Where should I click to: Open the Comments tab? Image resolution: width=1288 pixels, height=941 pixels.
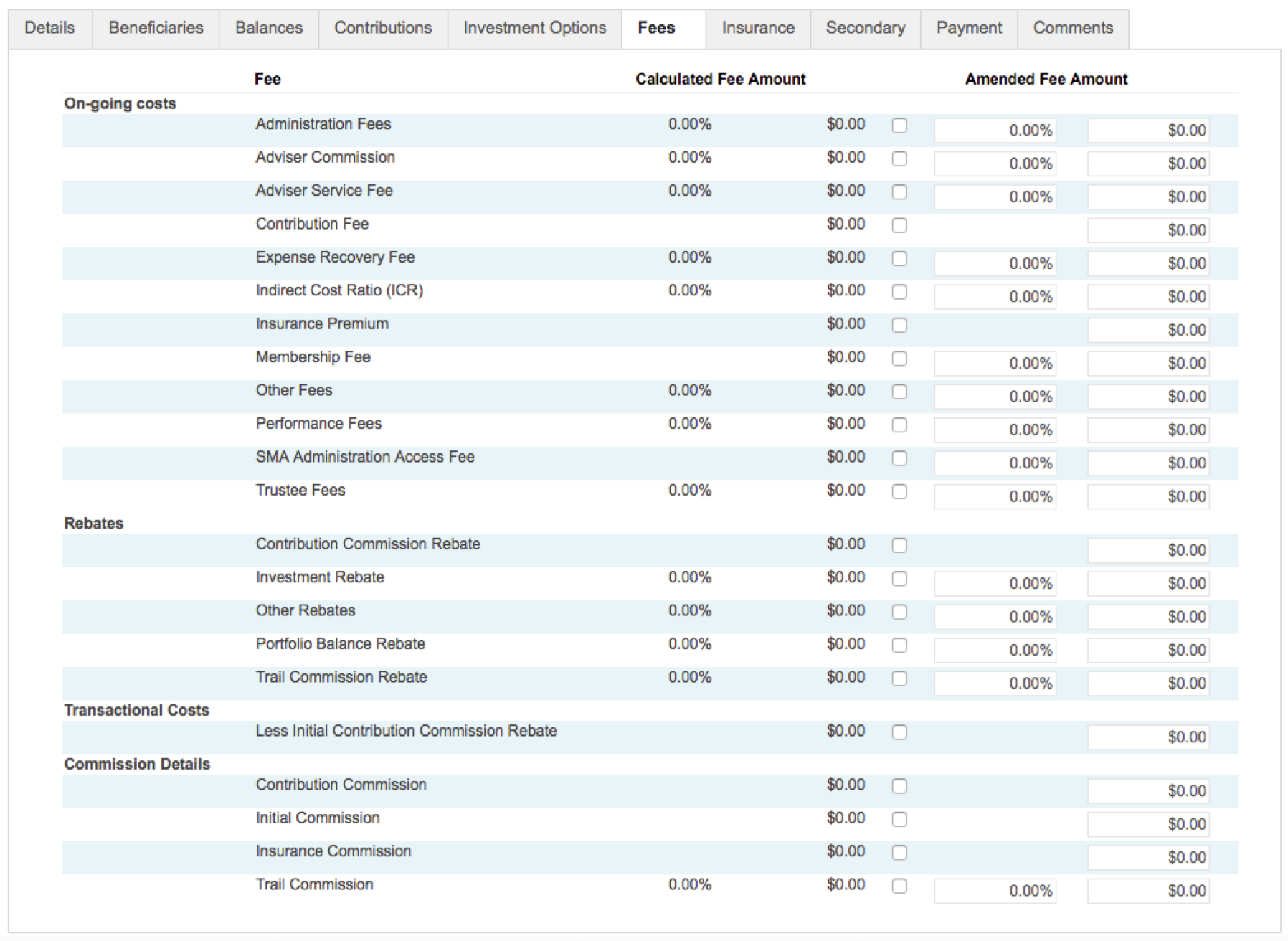pyautogui.click(x=1073, y=29)
